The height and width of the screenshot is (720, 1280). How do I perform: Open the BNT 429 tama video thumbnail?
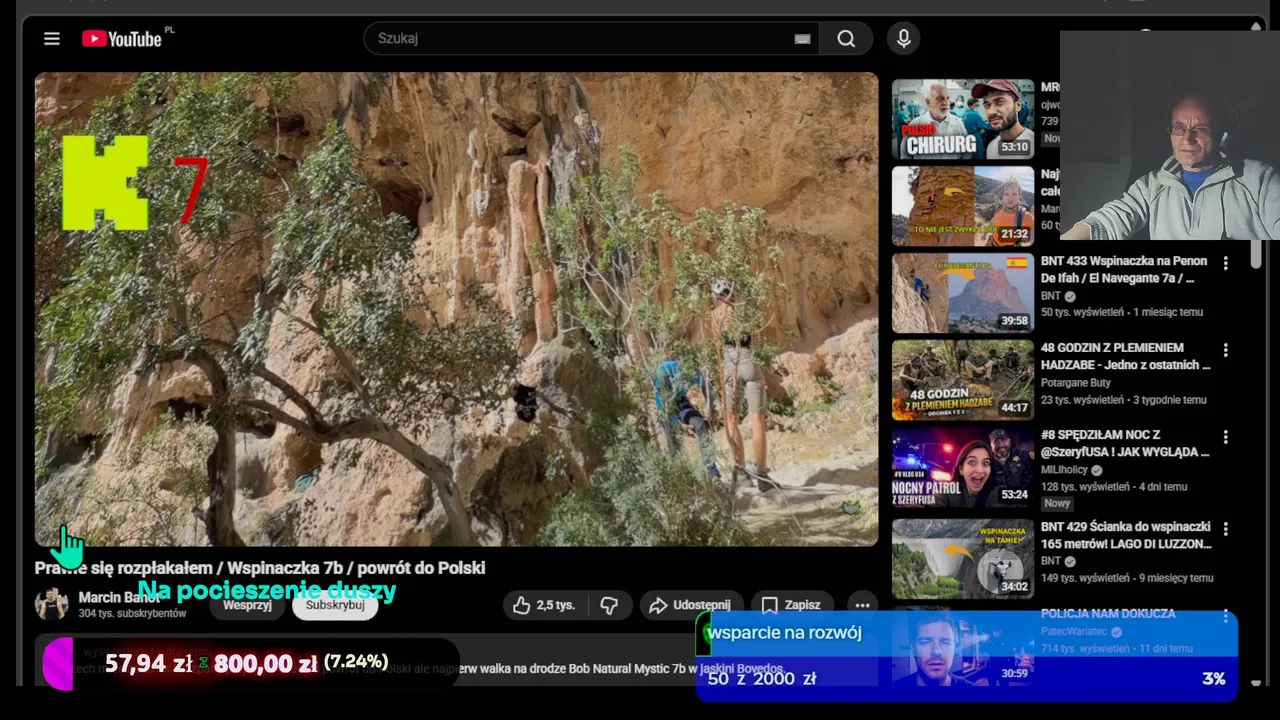[963, 557]
